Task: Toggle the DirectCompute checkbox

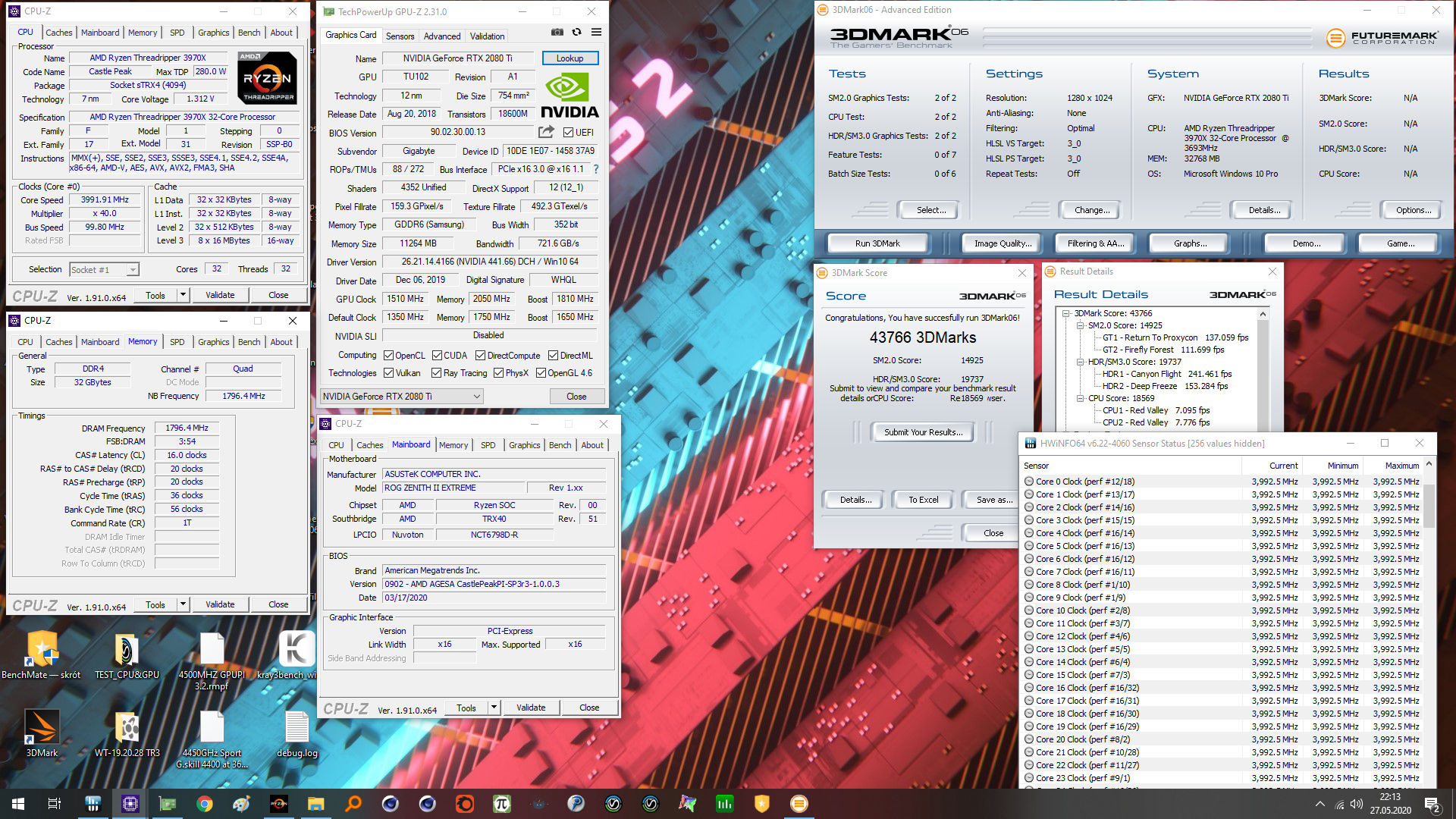Action: click(x=480, y=356)
